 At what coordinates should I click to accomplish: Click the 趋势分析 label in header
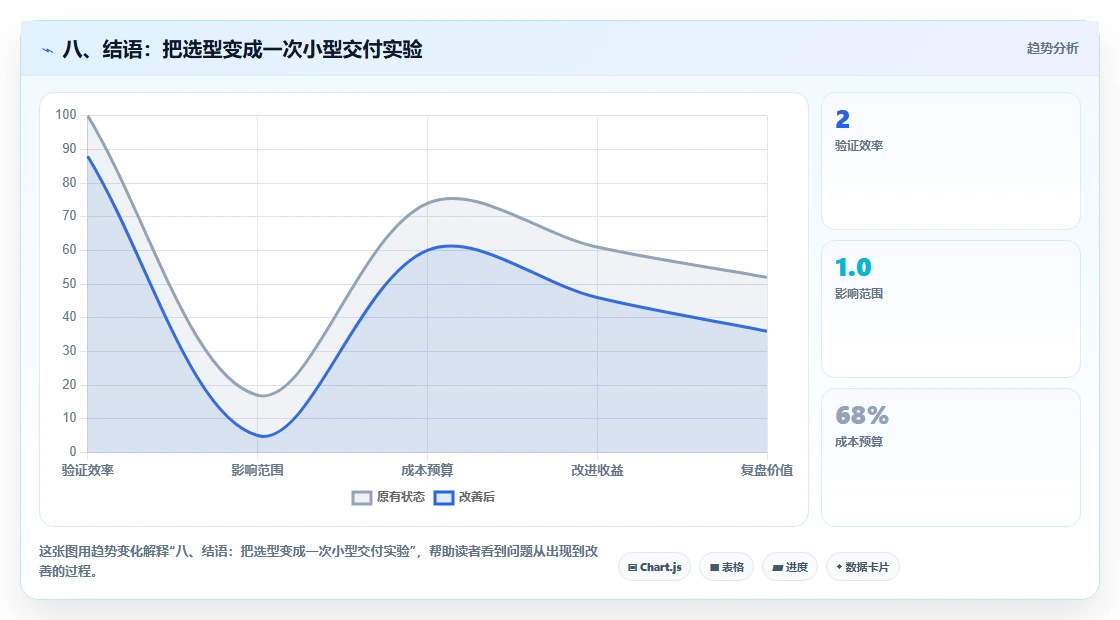(x=1052, y=49)
